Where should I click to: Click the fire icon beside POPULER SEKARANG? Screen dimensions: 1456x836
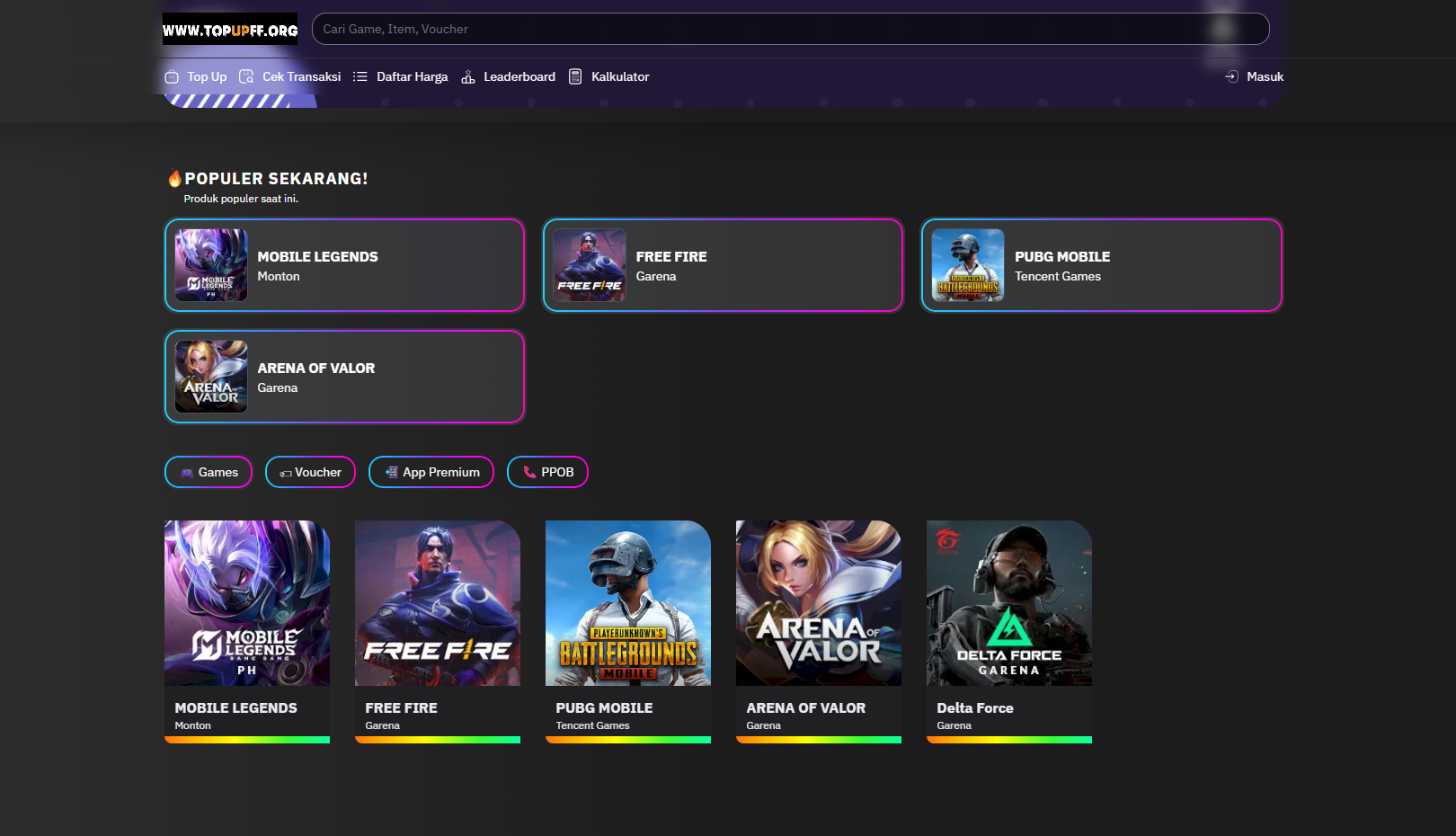(x=174, y=179)
